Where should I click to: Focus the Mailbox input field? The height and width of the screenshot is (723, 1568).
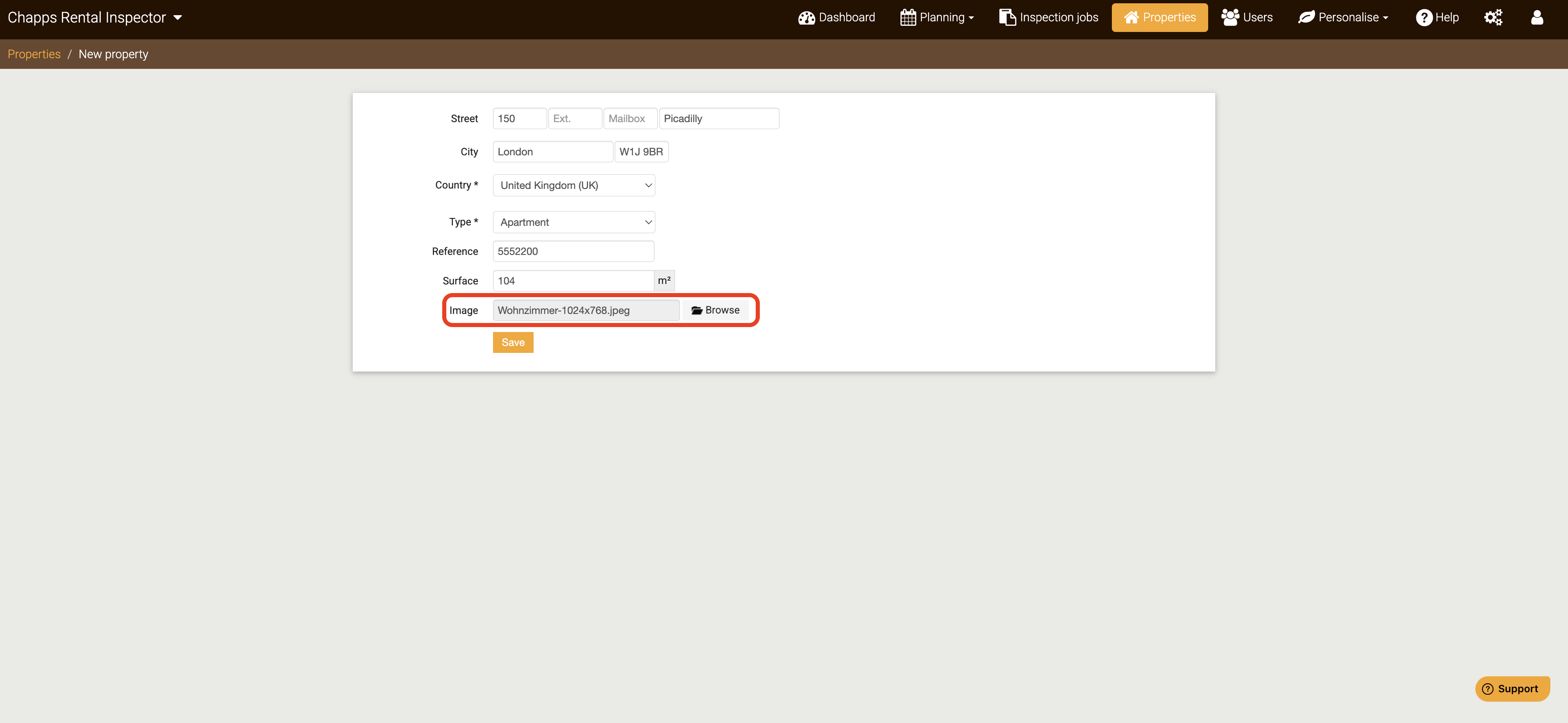(630, 119)
